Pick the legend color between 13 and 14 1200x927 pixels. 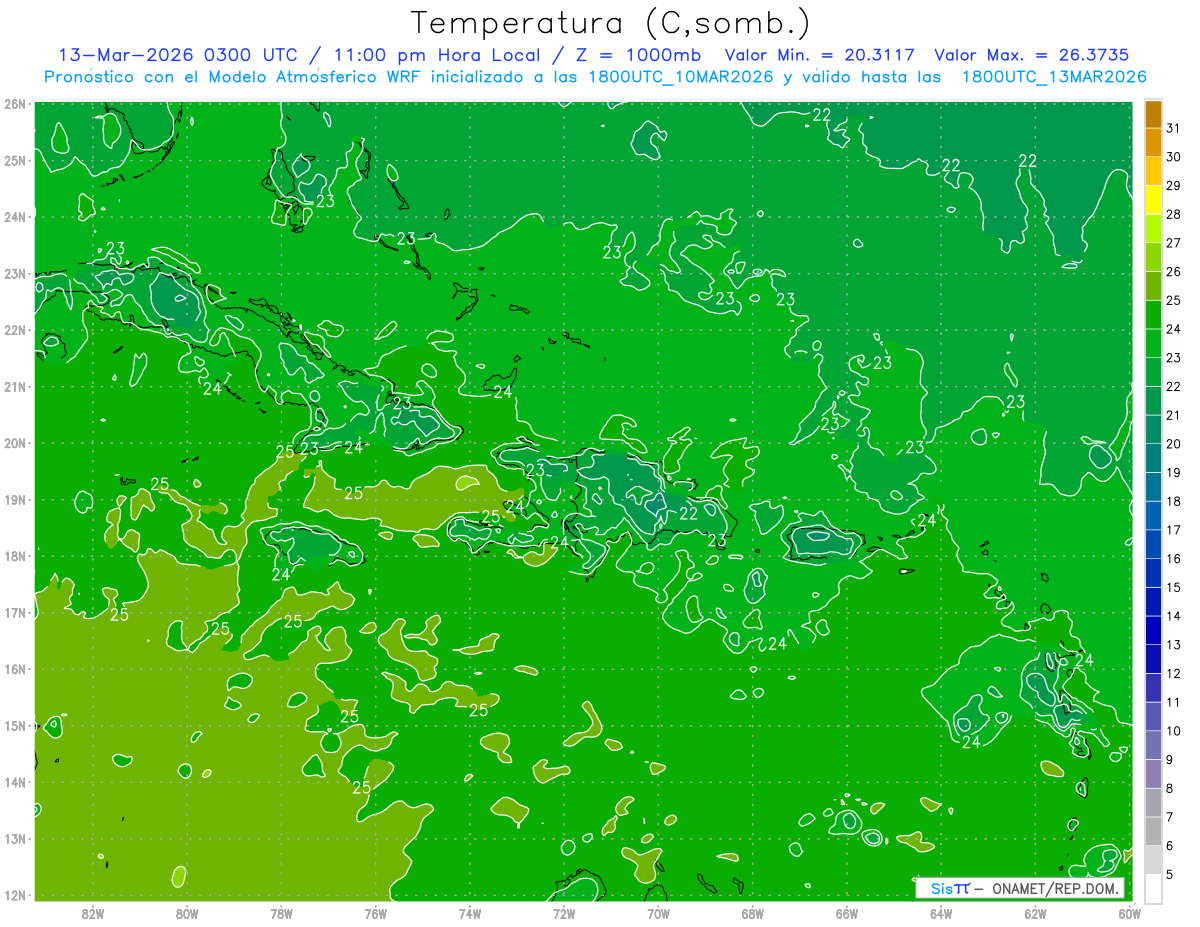click(x=1153, y=630)
